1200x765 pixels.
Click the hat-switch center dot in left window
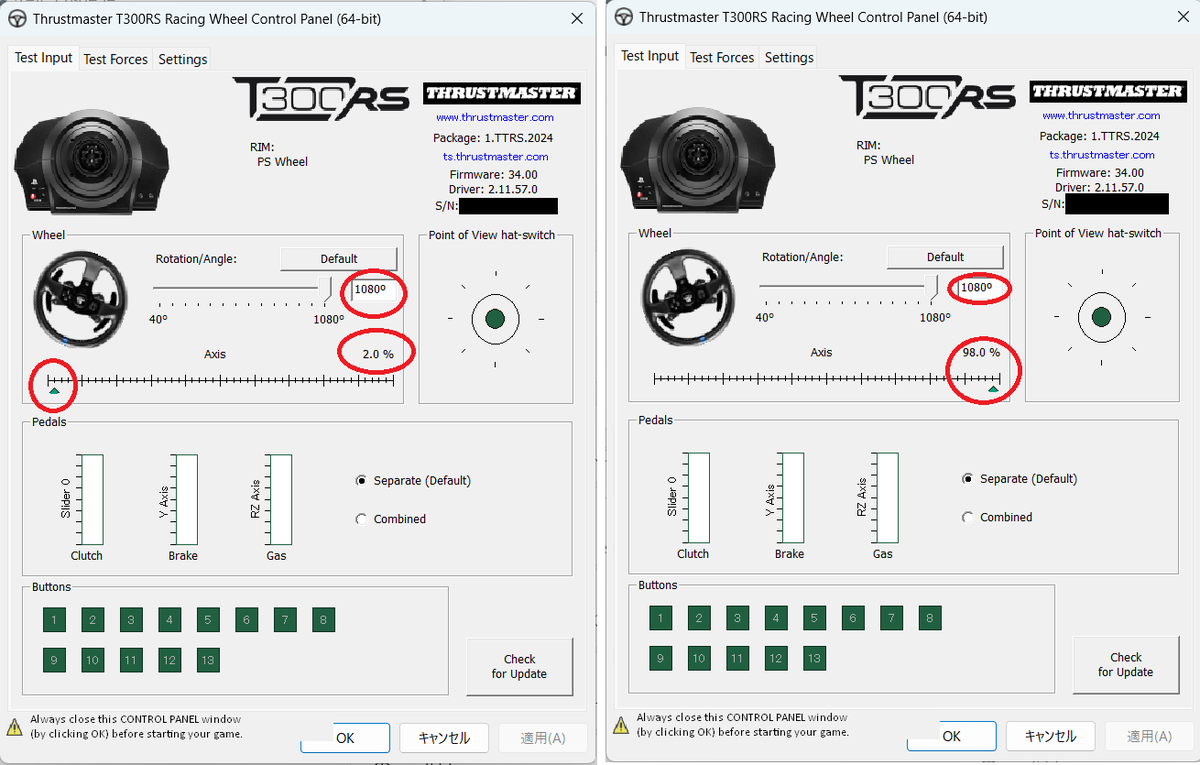click(x=494, y=319)
